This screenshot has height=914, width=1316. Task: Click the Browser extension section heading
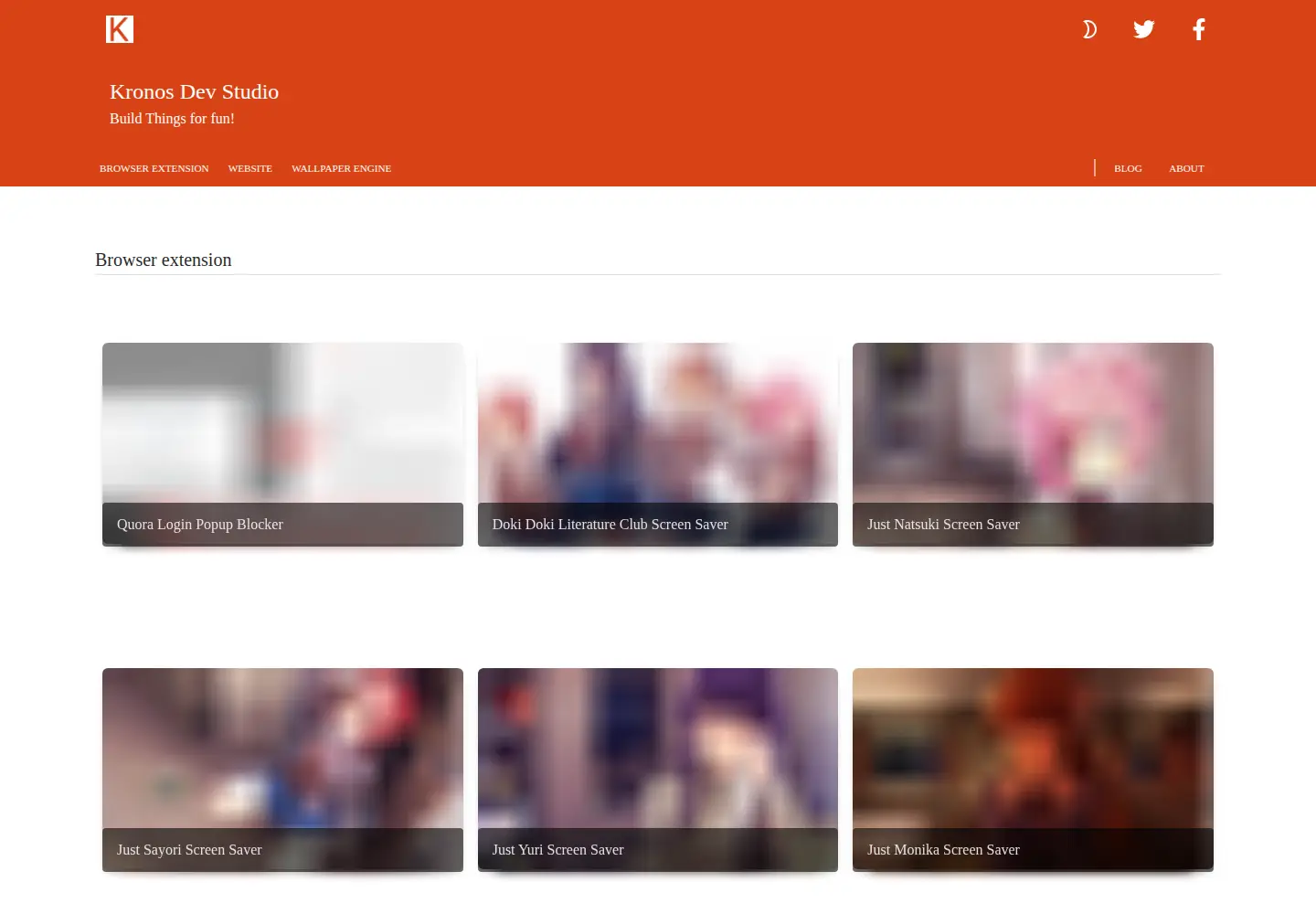(164, 260)
